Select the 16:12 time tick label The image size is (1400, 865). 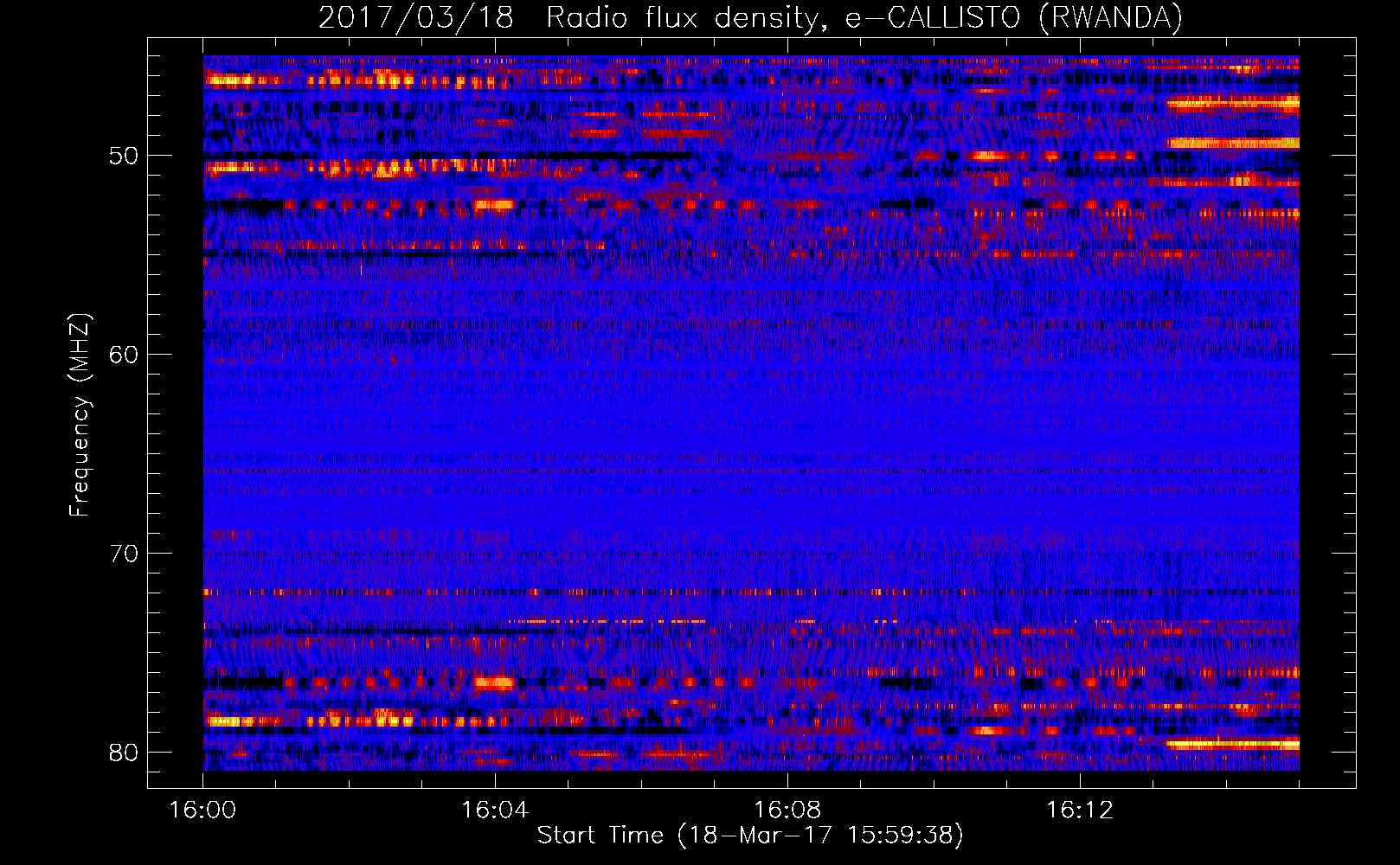tap(1080, 811)
